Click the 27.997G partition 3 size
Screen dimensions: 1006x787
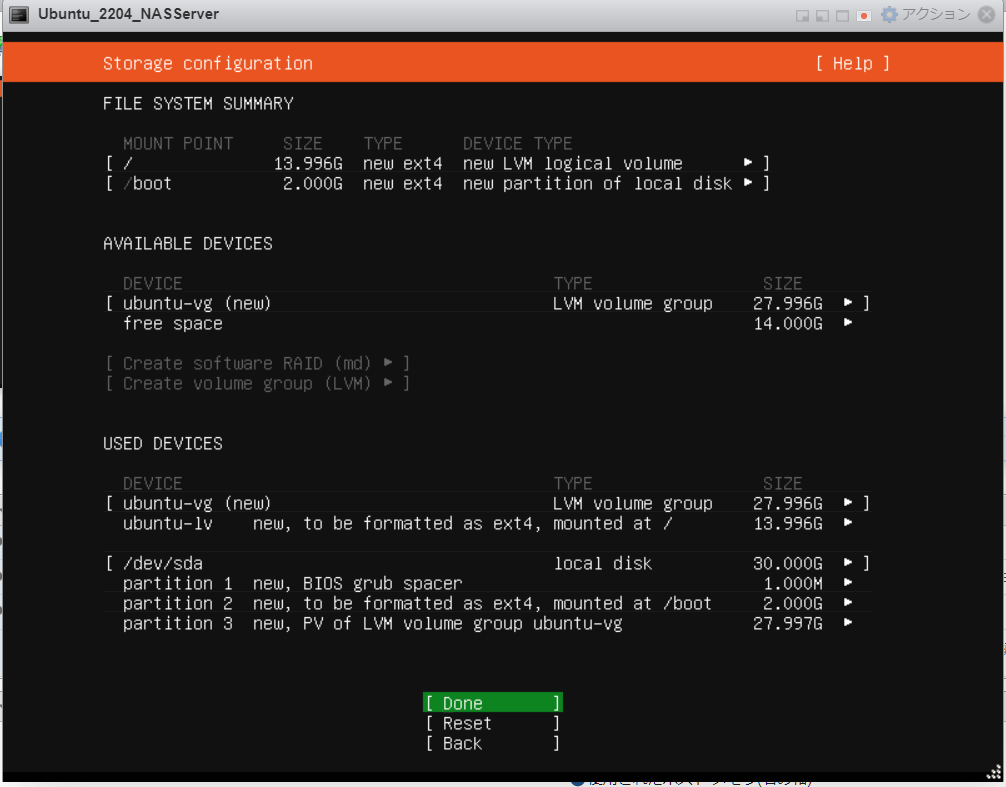[x=788, y=623]
